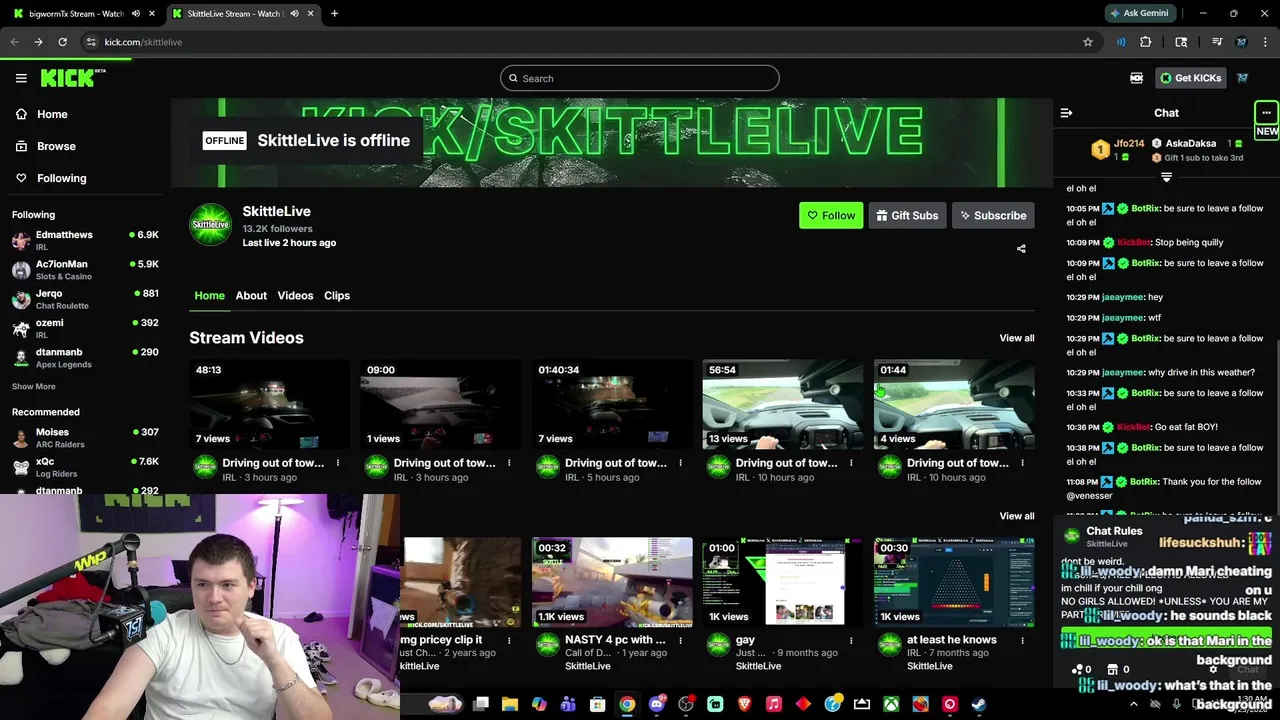Subscribe to SkittleLive
The width and height of the screenshot is (1280, 720).
(993, 215)
